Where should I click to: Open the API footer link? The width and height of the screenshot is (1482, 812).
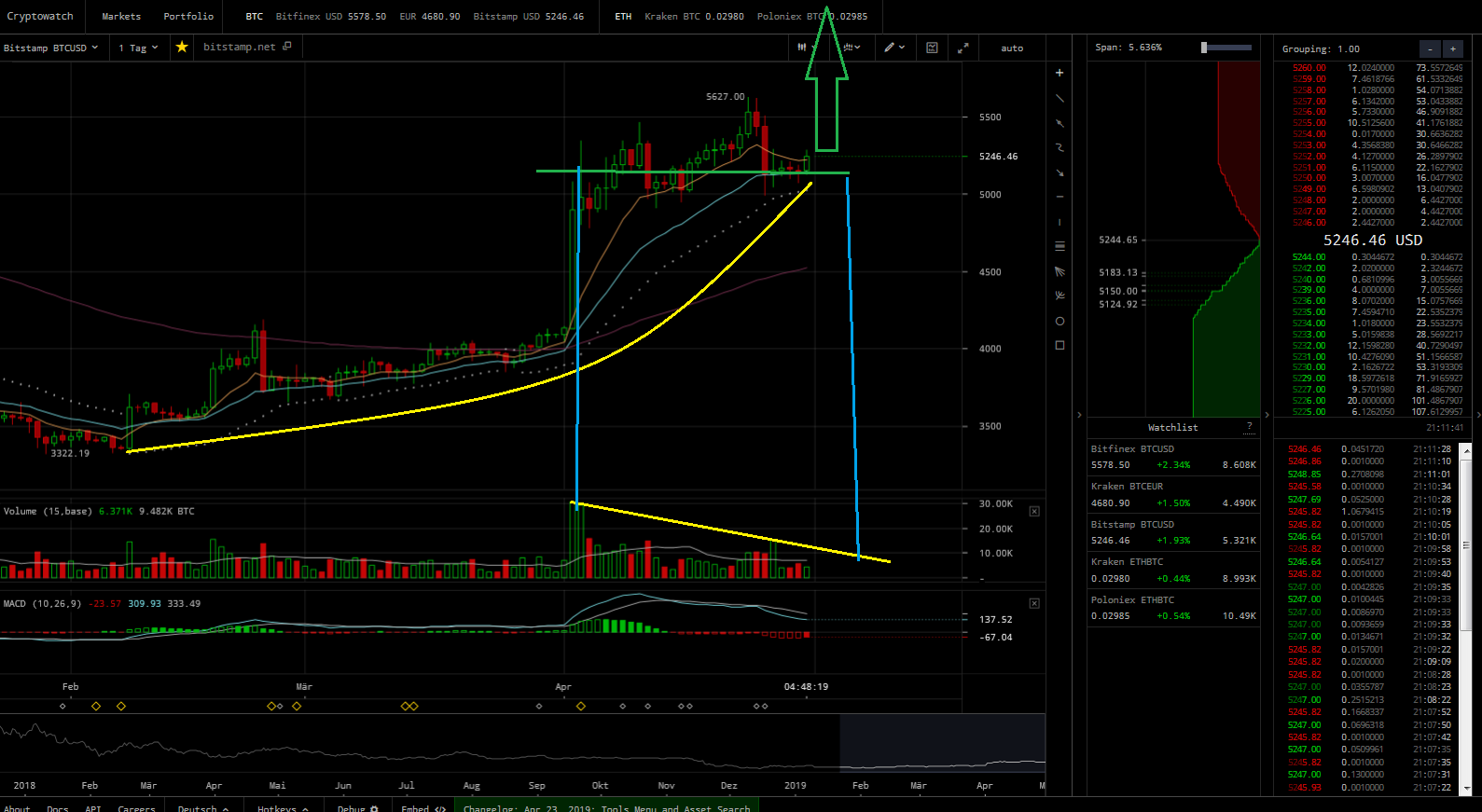tap(93, 808)
